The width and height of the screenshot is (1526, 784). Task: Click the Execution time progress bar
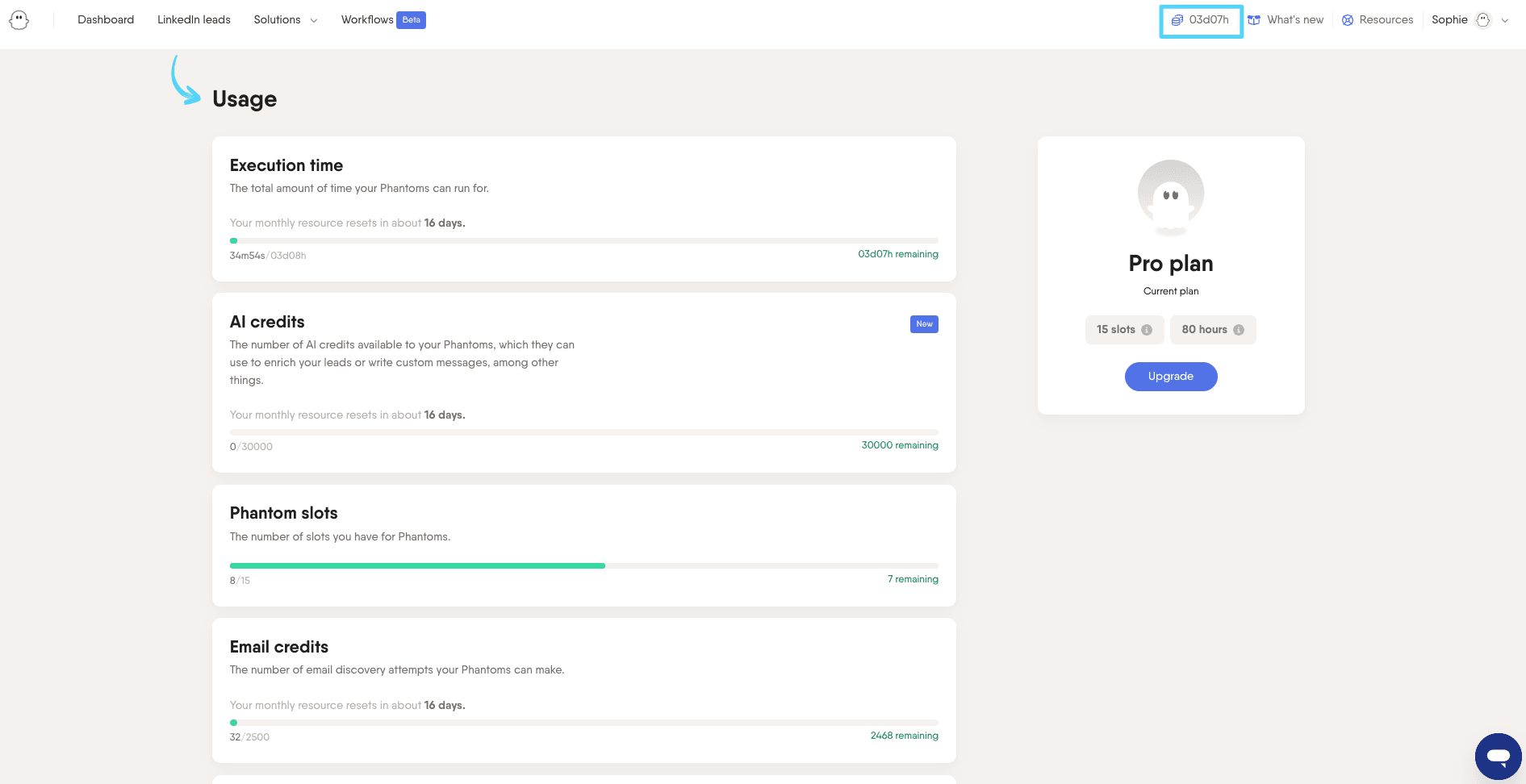[583, 240]
